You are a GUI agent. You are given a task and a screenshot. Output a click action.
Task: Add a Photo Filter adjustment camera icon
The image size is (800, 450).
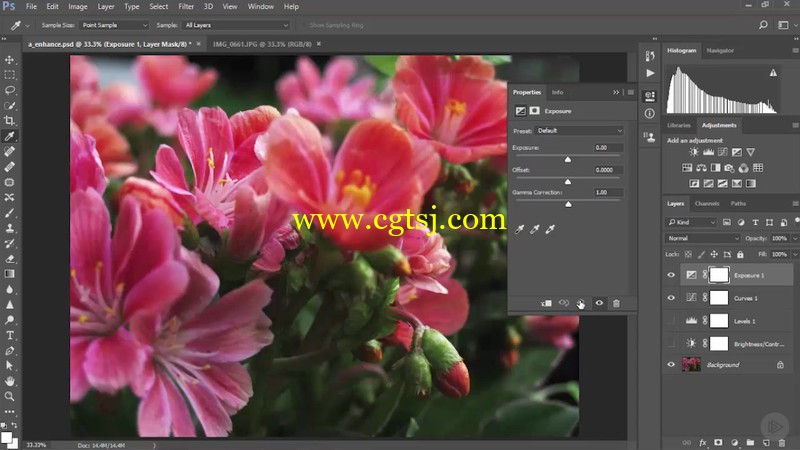(729, 168)
